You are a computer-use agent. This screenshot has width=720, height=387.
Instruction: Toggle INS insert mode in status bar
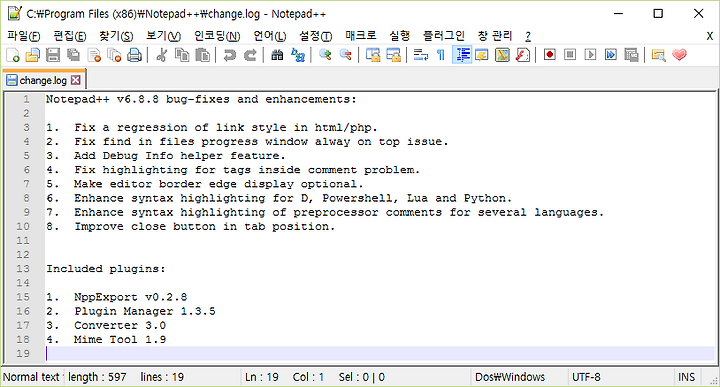pos(686,377)
